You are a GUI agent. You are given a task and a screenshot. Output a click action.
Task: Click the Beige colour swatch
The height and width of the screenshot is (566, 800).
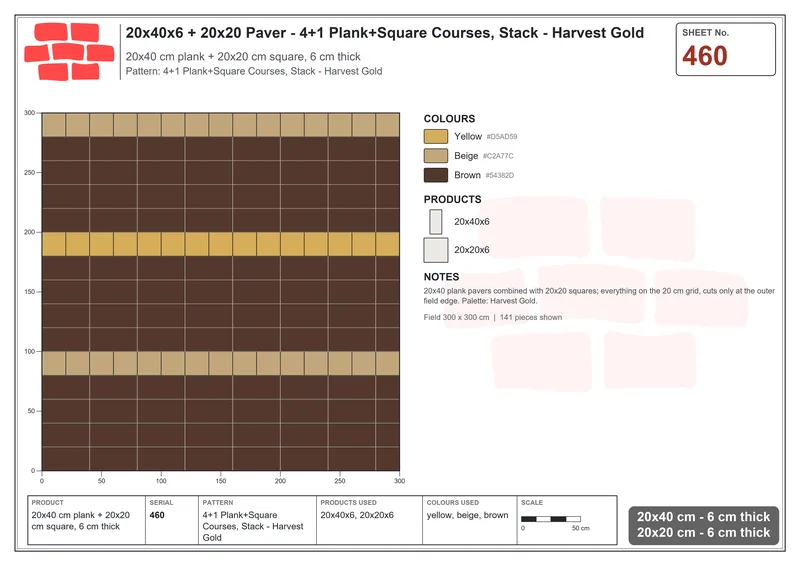click(436, 156)
